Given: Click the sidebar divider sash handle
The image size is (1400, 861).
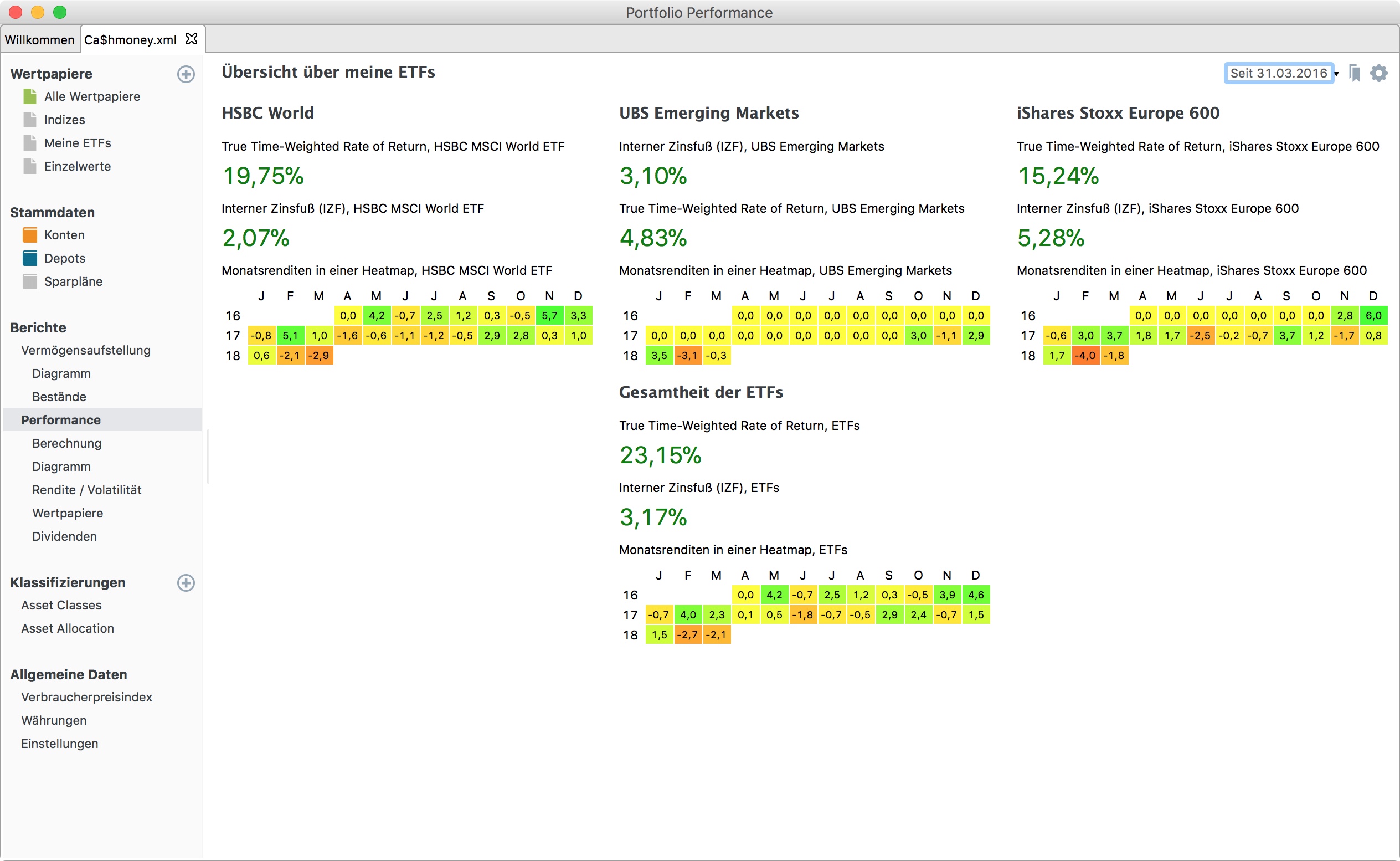Looking at the screenshot, I should click(208, 457).
